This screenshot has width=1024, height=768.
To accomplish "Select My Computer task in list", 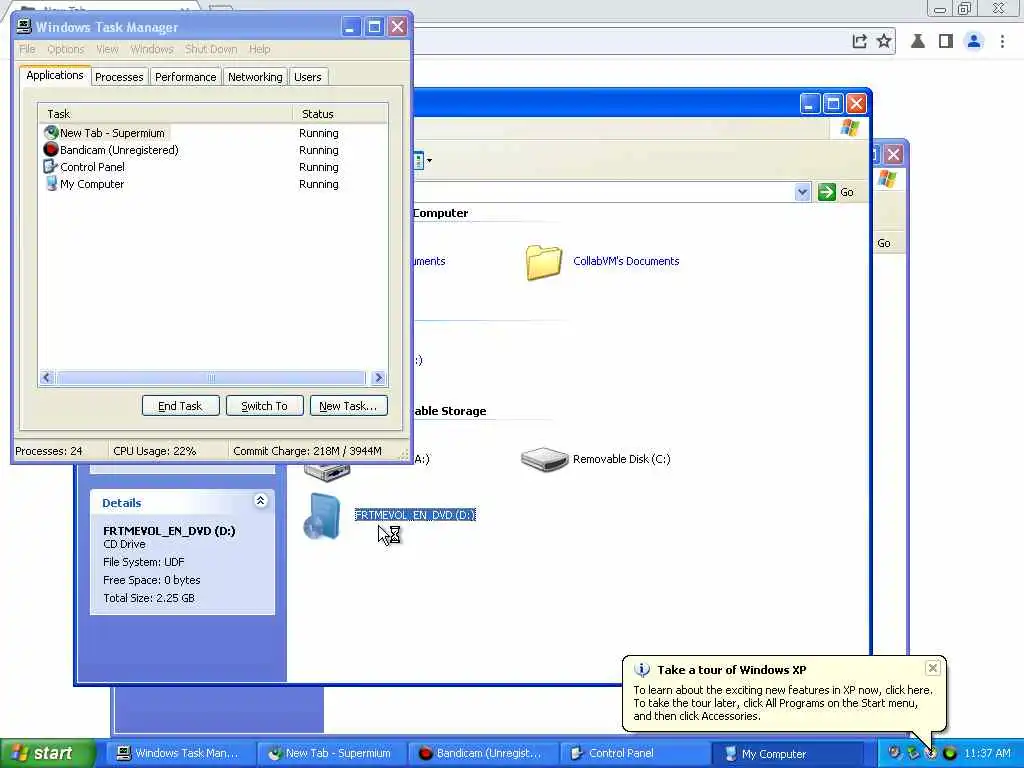I will click(212, 184).
